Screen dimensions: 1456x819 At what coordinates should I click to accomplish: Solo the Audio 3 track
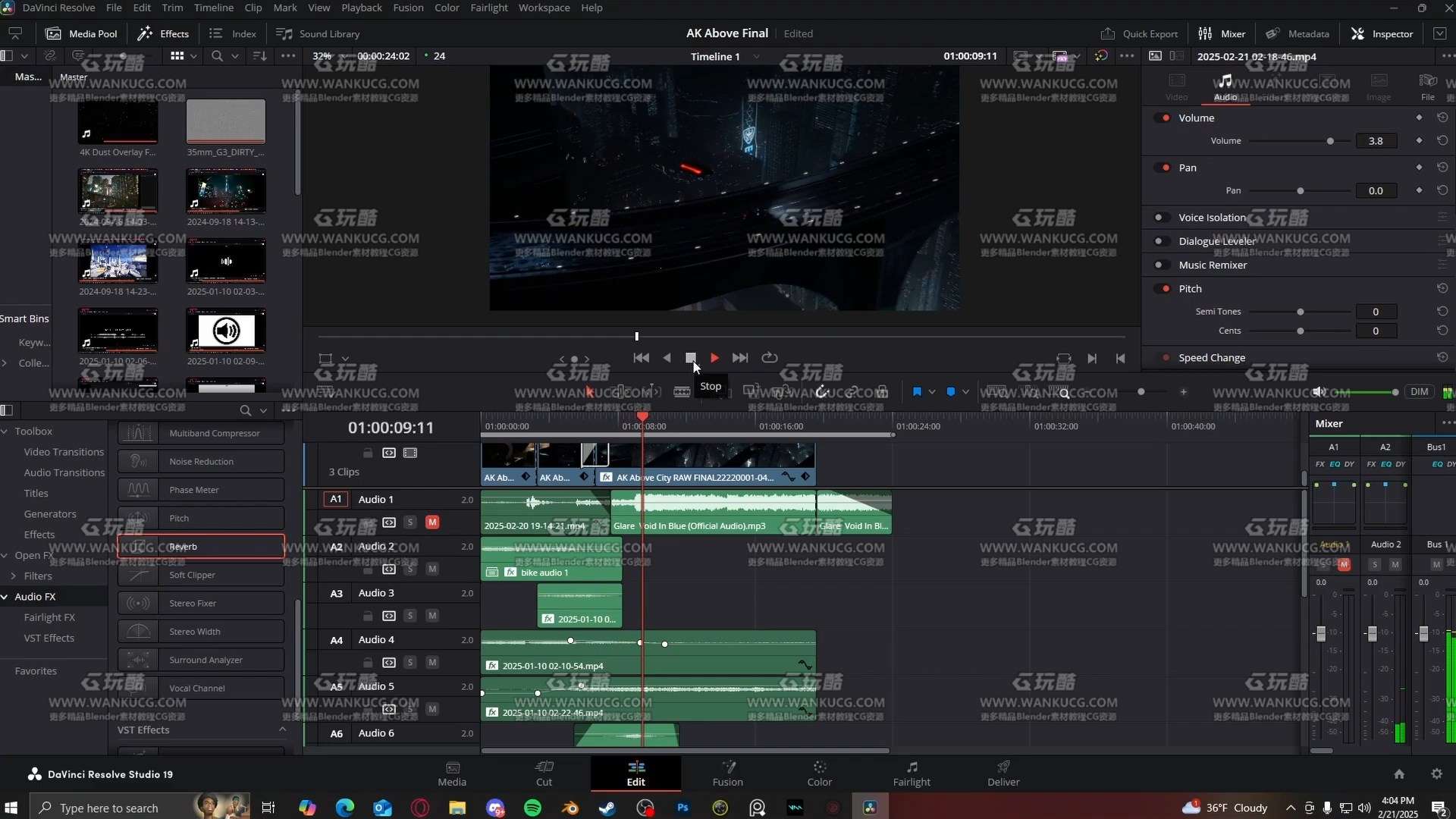pos(410,616)
